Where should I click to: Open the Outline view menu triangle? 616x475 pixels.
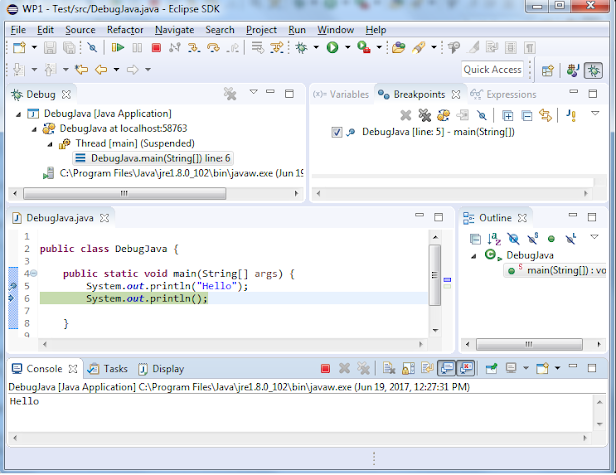tap(594, 237)
